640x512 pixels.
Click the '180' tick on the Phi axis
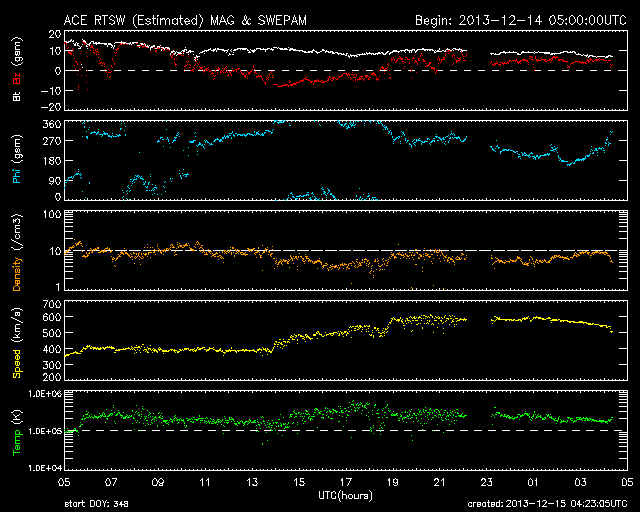(52, 161)
